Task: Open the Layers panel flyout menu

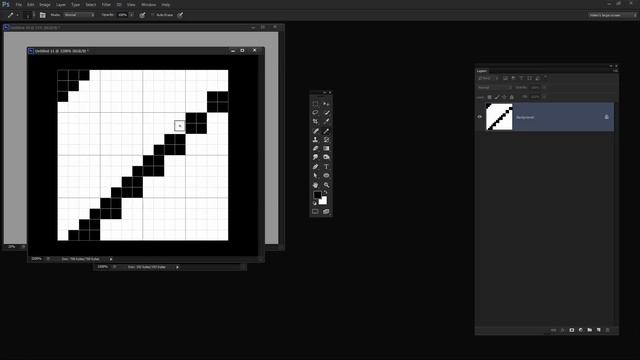Action: click(x=615, y=71)
